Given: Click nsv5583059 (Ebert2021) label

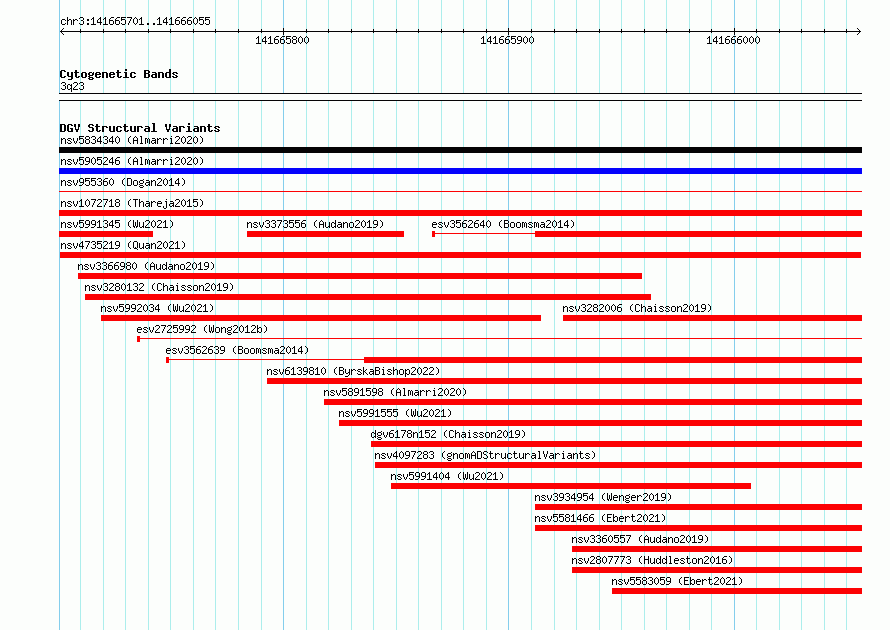Looking at the screenshot, I should pos(677,581).
